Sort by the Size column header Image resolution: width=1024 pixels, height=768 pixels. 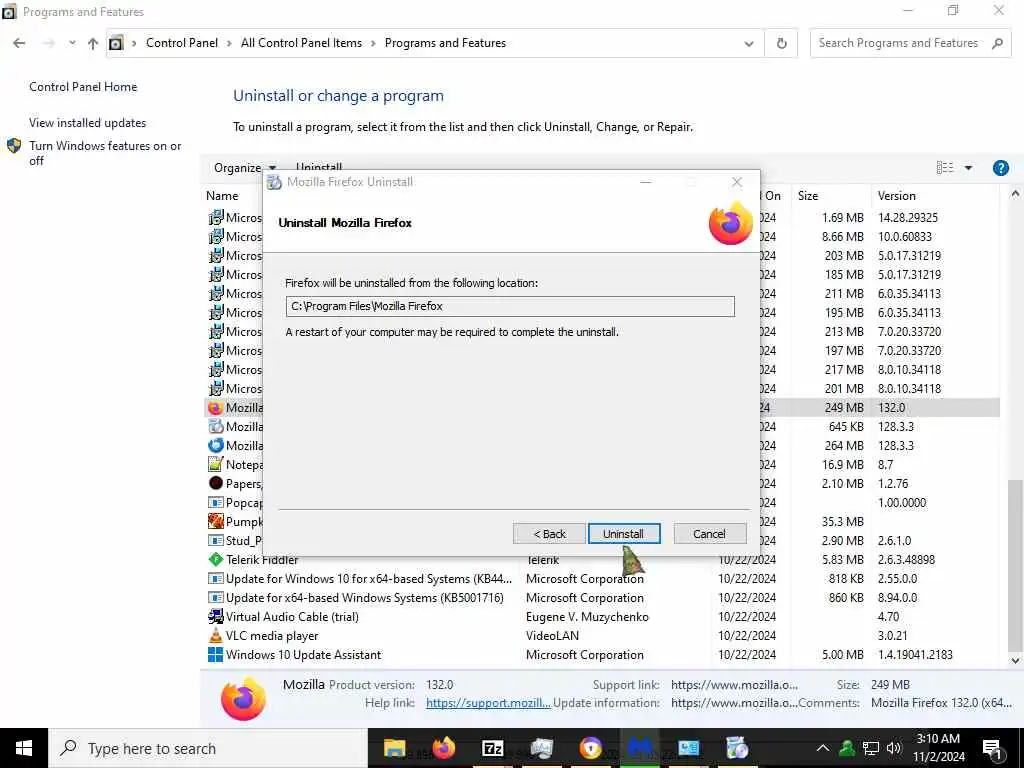point(808,196)
